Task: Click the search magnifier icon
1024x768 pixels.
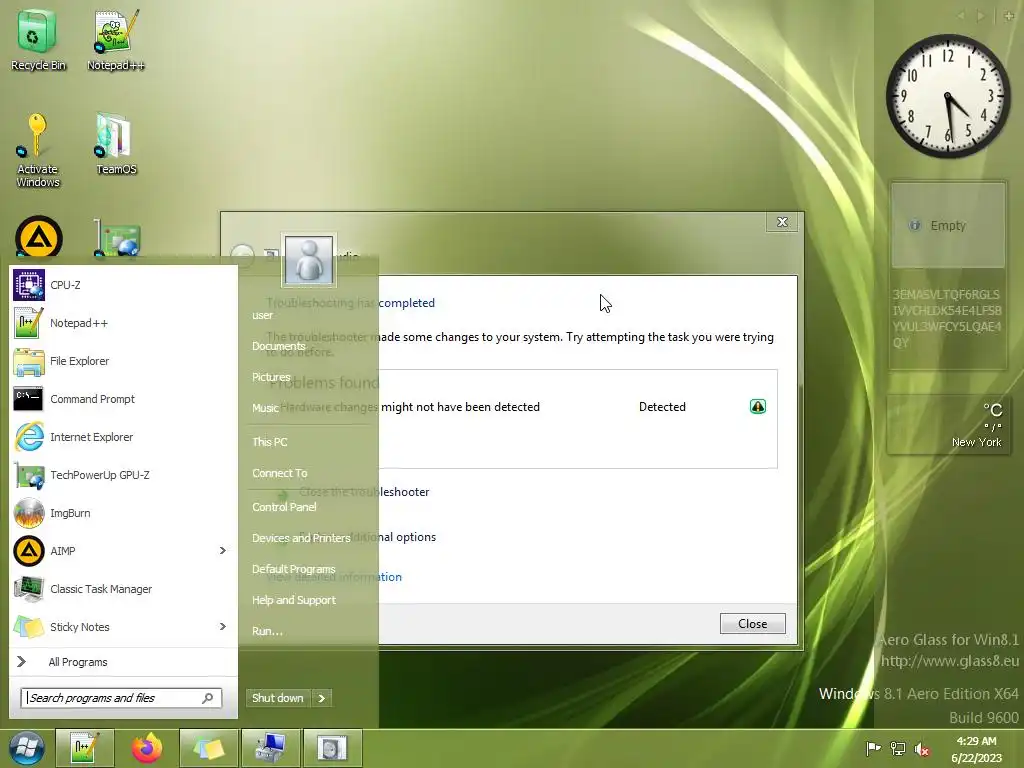Action: pyautogui.click(x=208, y=698)
